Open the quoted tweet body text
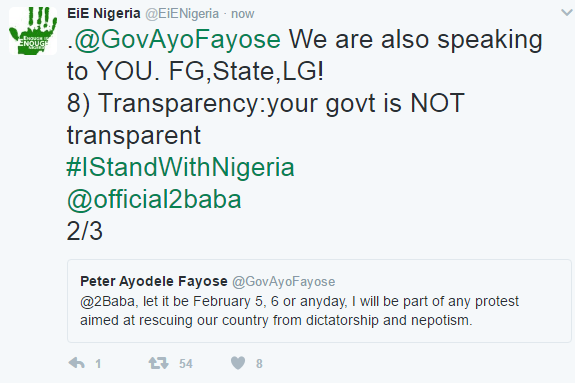Image resolution: width=575 pixels, height=383 pixels. (x=299, y=311)
